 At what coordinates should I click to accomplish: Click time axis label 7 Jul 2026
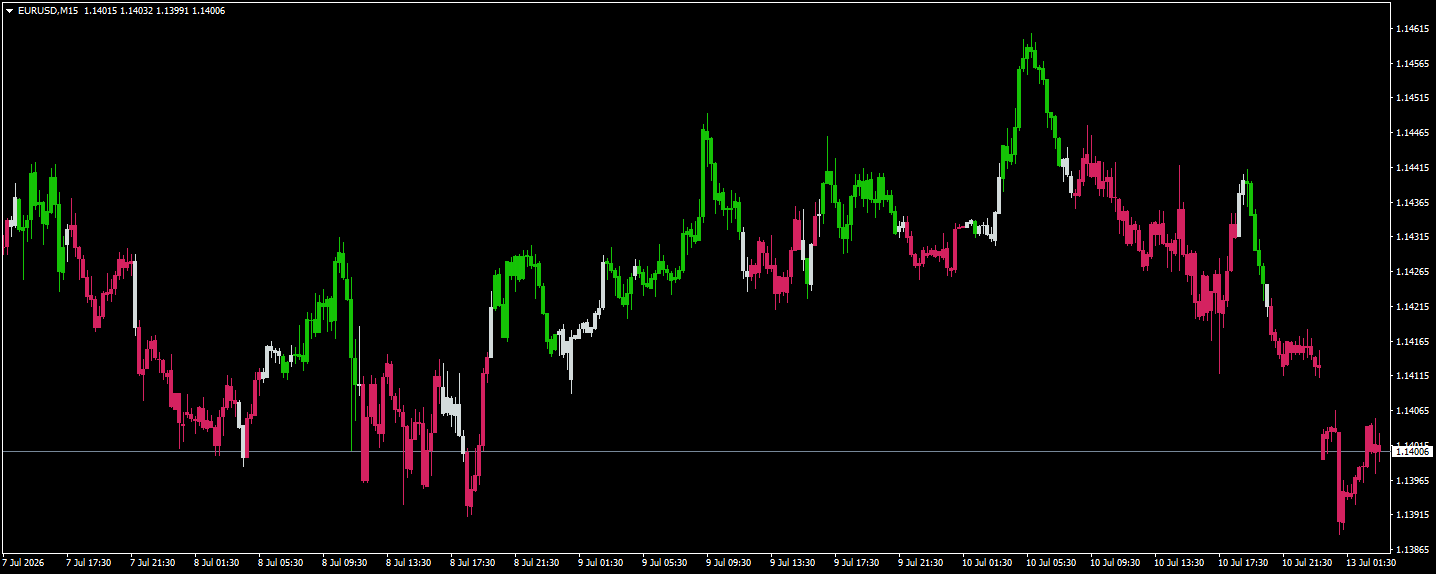pyautogui.click(x=25, y=563)
